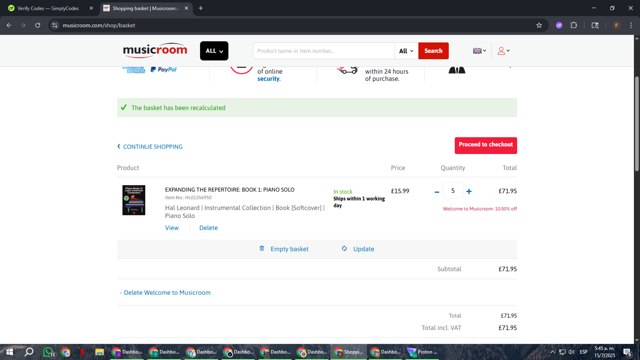Click CONTINUE SHOPPING link
Viewport: 640px width, 360px height.
point(150,147)
